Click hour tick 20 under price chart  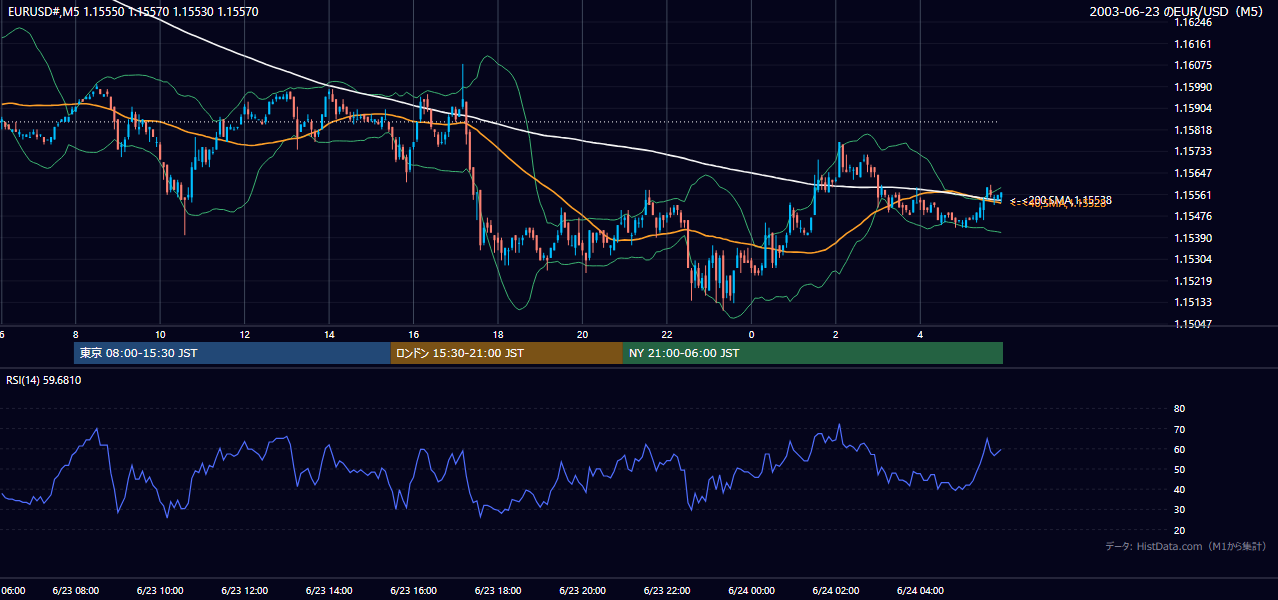(x=583, y=334)
